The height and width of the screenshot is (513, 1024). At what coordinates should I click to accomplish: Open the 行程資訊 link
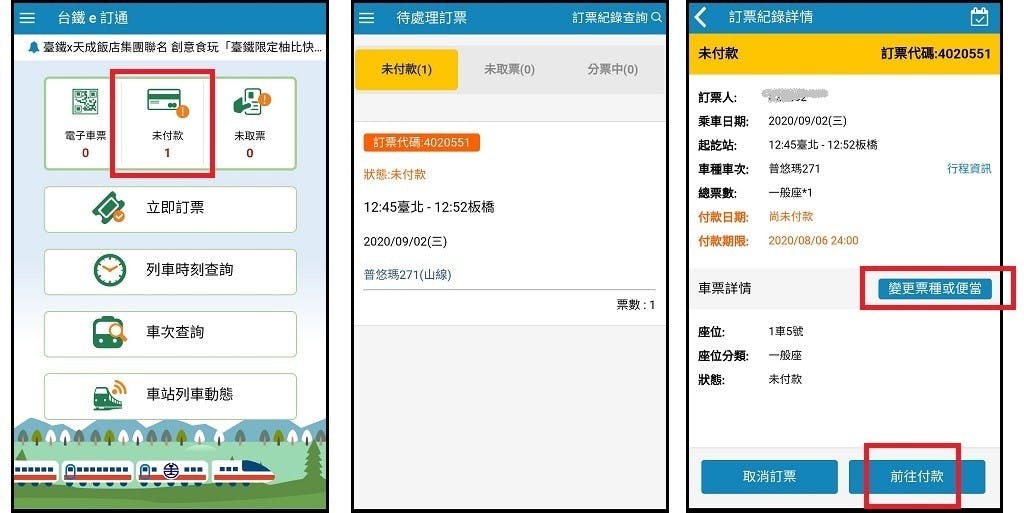coord(969,168)
